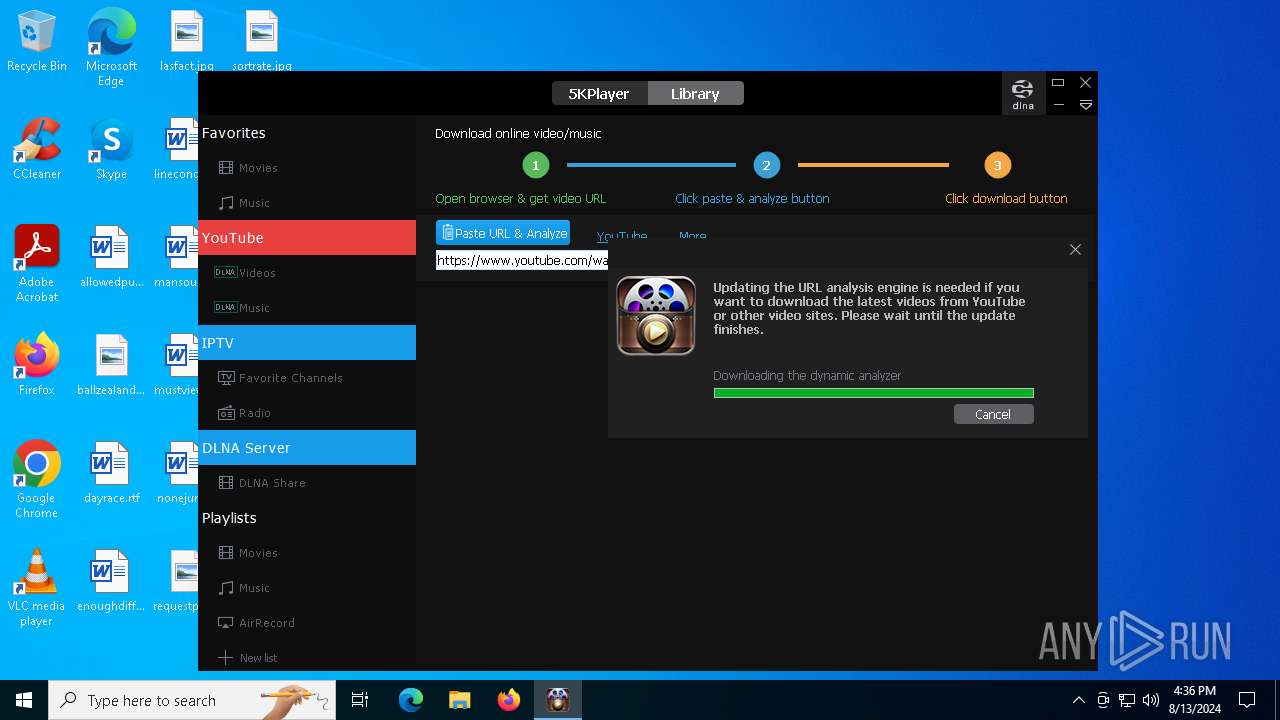This screenshot has height=720, width=1280.
Task: Select ballzealand image file
Action: pos(111,365)
